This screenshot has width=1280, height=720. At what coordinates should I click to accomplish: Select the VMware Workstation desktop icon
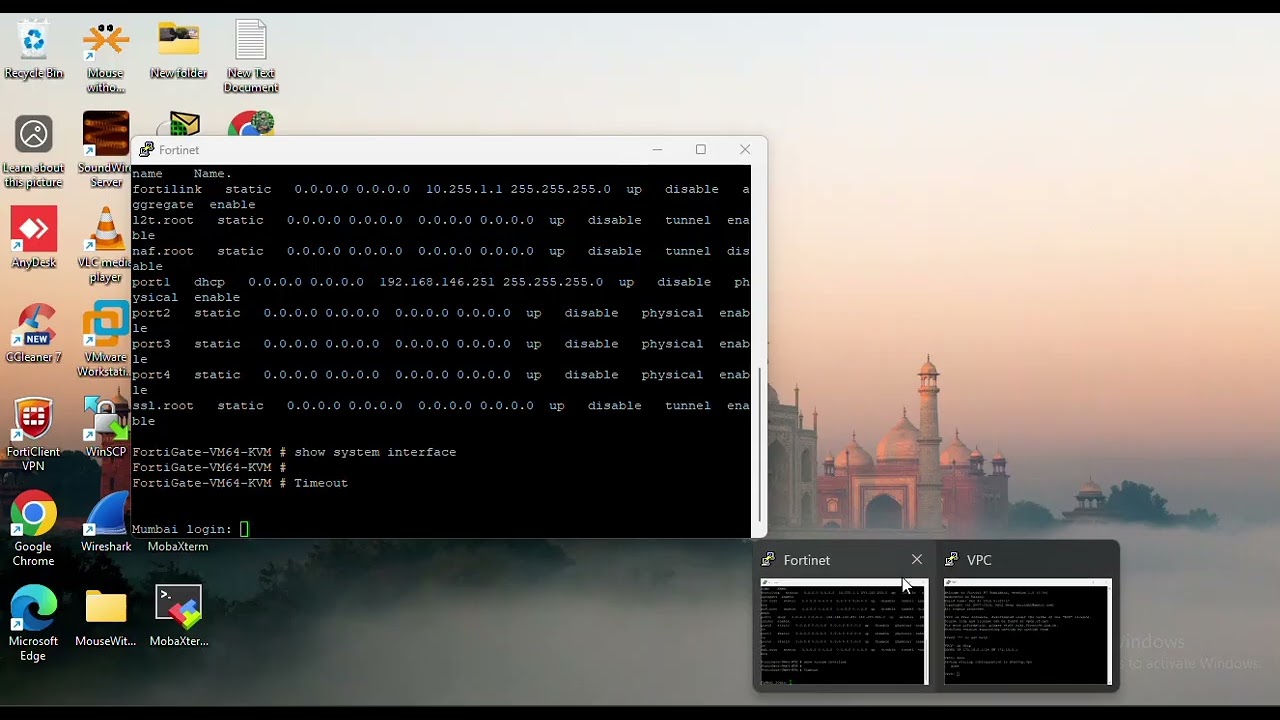coord(106,340)
